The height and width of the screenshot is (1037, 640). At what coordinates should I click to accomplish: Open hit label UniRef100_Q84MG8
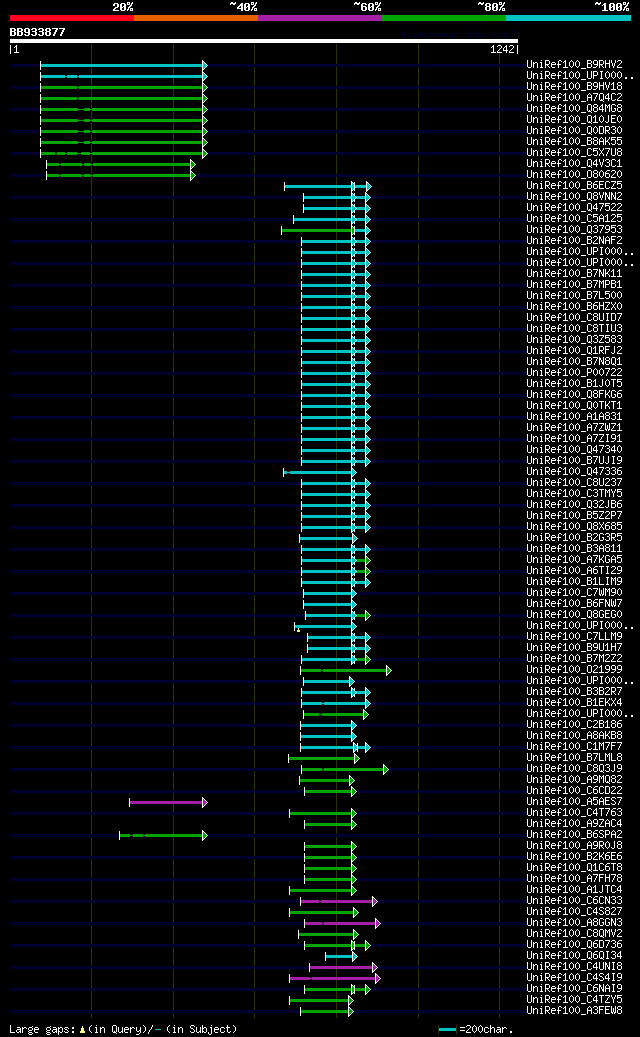pyautogui.click(x=574, y=108)
